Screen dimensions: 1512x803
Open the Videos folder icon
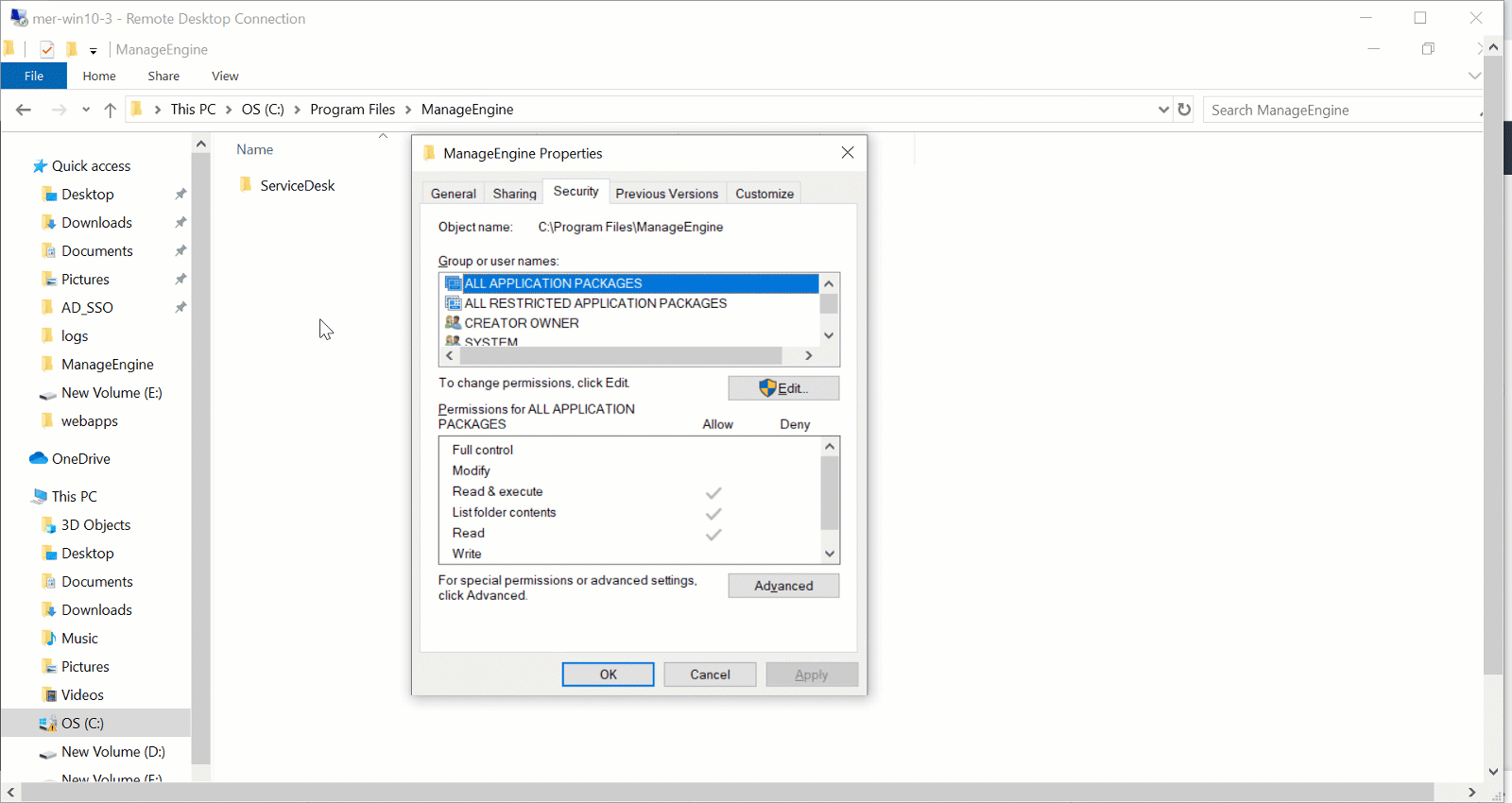tap(49, 695)
